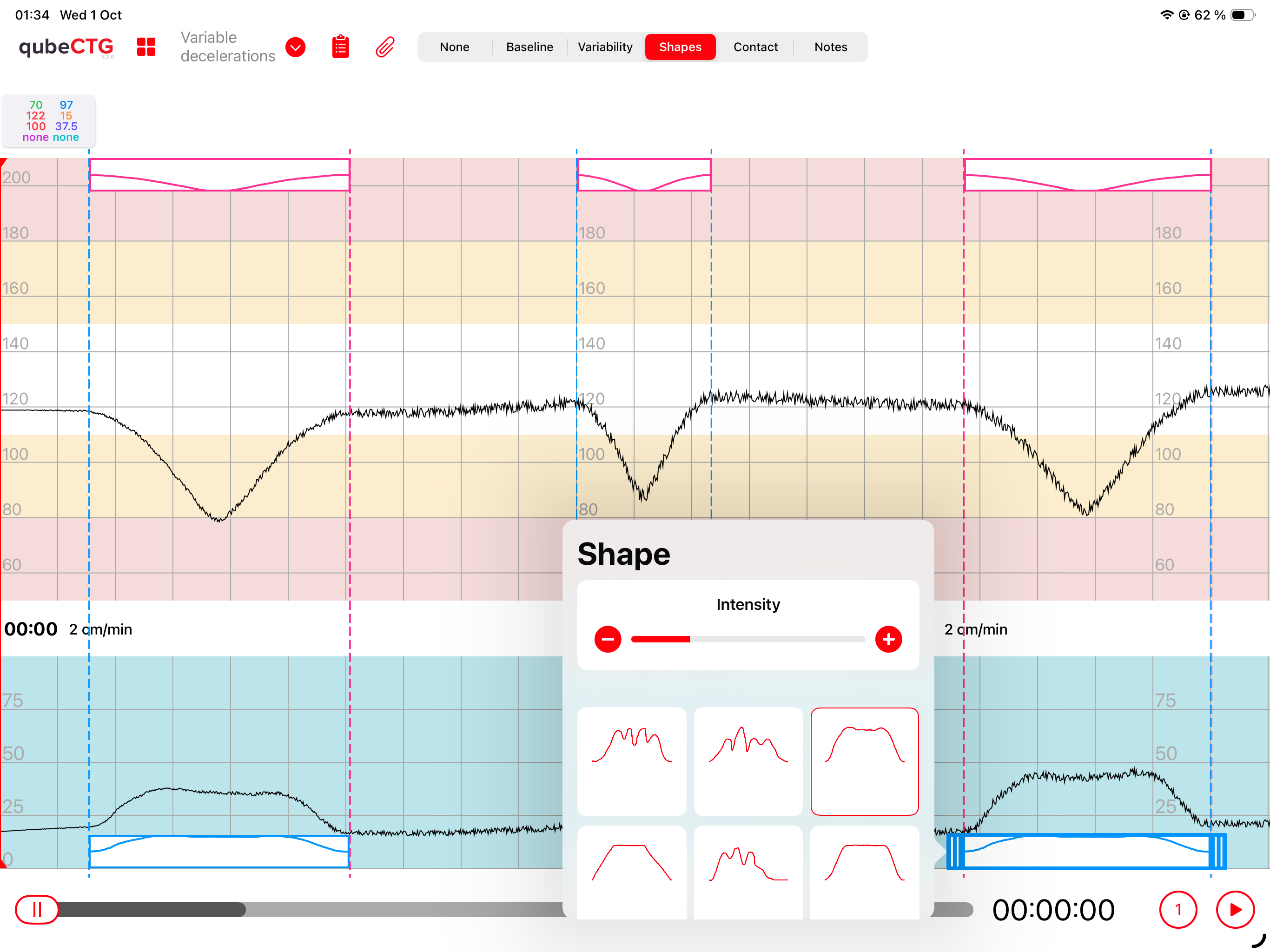Select the Shapes tab
This screenshot has width=1270, height=952.
pyautogui.click(x=681, y=47)
